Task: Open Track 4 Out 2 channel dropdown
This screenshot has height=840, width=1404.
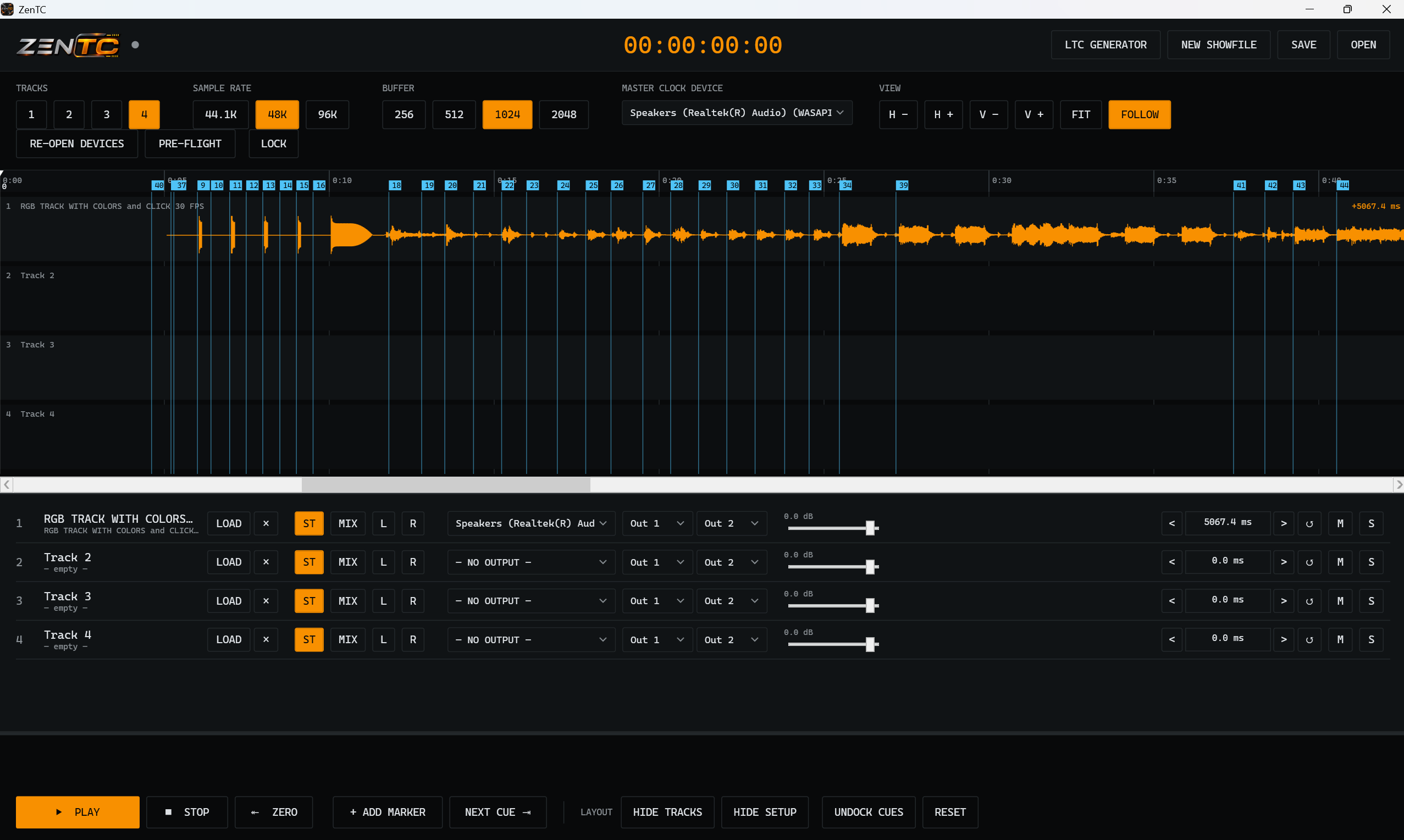Action: pyautogui.click(x=732, y=640)
